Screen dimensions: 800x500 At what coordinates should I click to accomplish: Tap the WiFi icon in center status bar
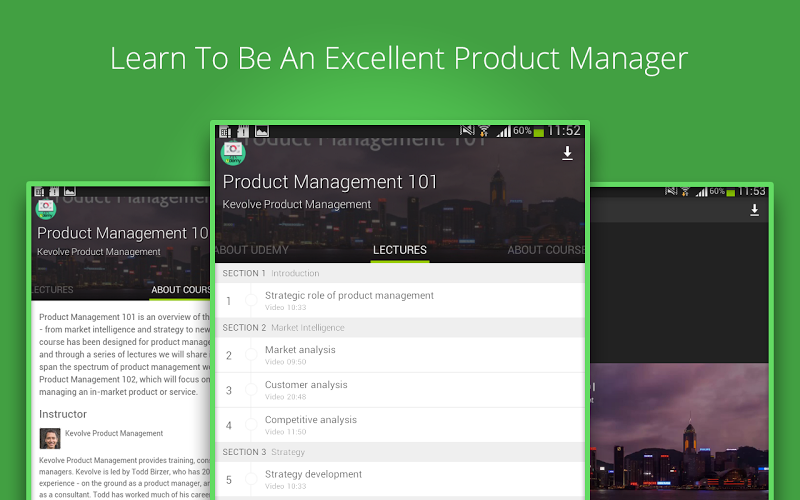coord(484,131)
